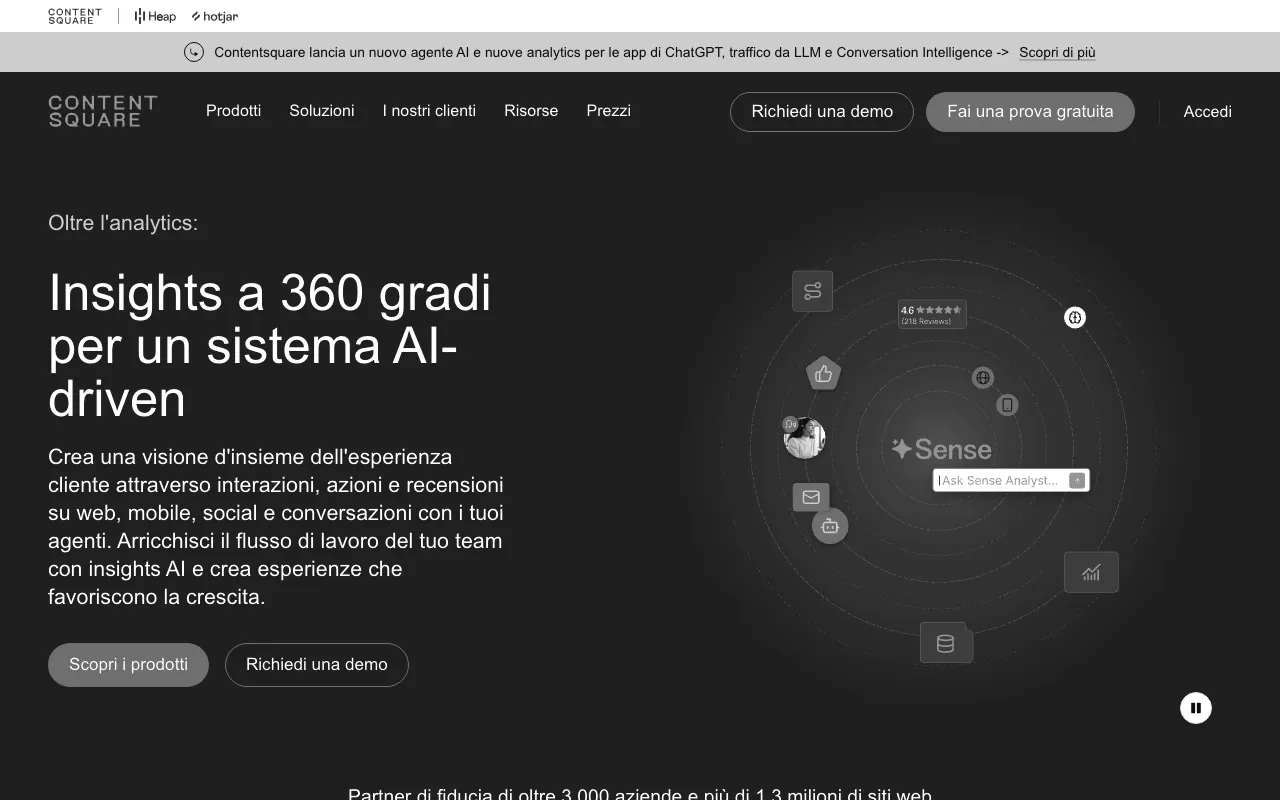The width and height of the screenshot is (1280, 800).
Task: Click the journey path icon in the orbit
Action: click(x=812, y=291)
